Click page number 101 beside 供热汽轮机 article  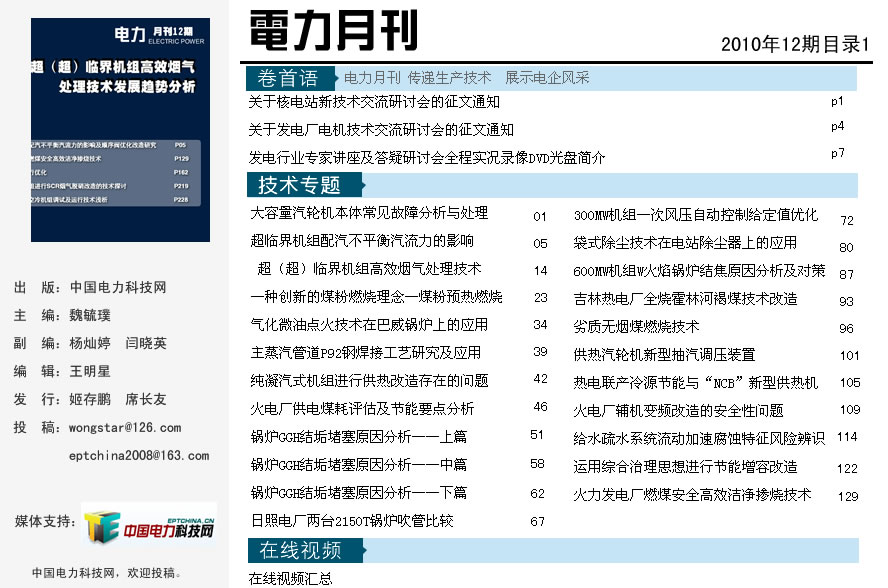[849, 356]
